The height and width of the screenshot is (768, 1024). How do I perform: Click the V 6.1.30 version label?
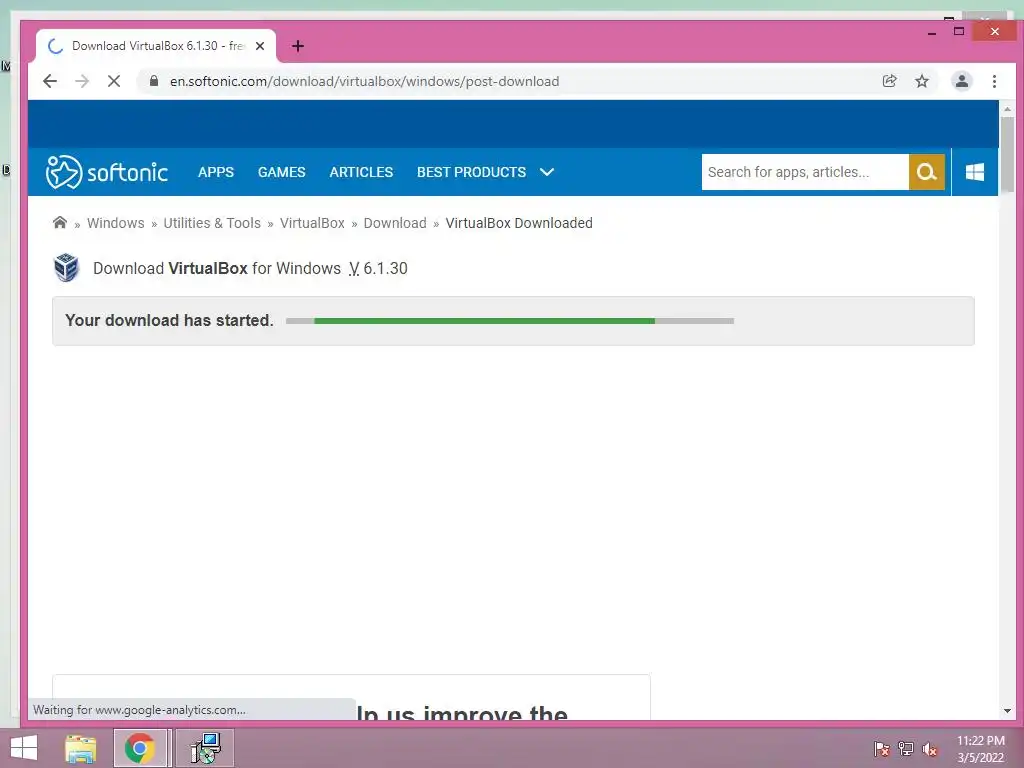[378, 268]
